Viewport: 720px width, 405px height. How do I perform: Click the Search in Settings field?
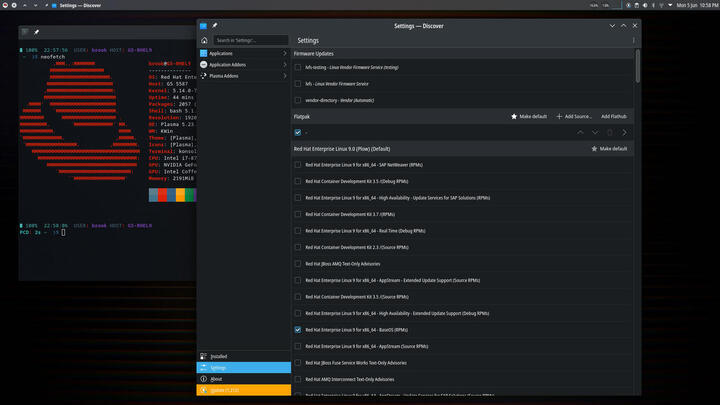click(251, 40)
